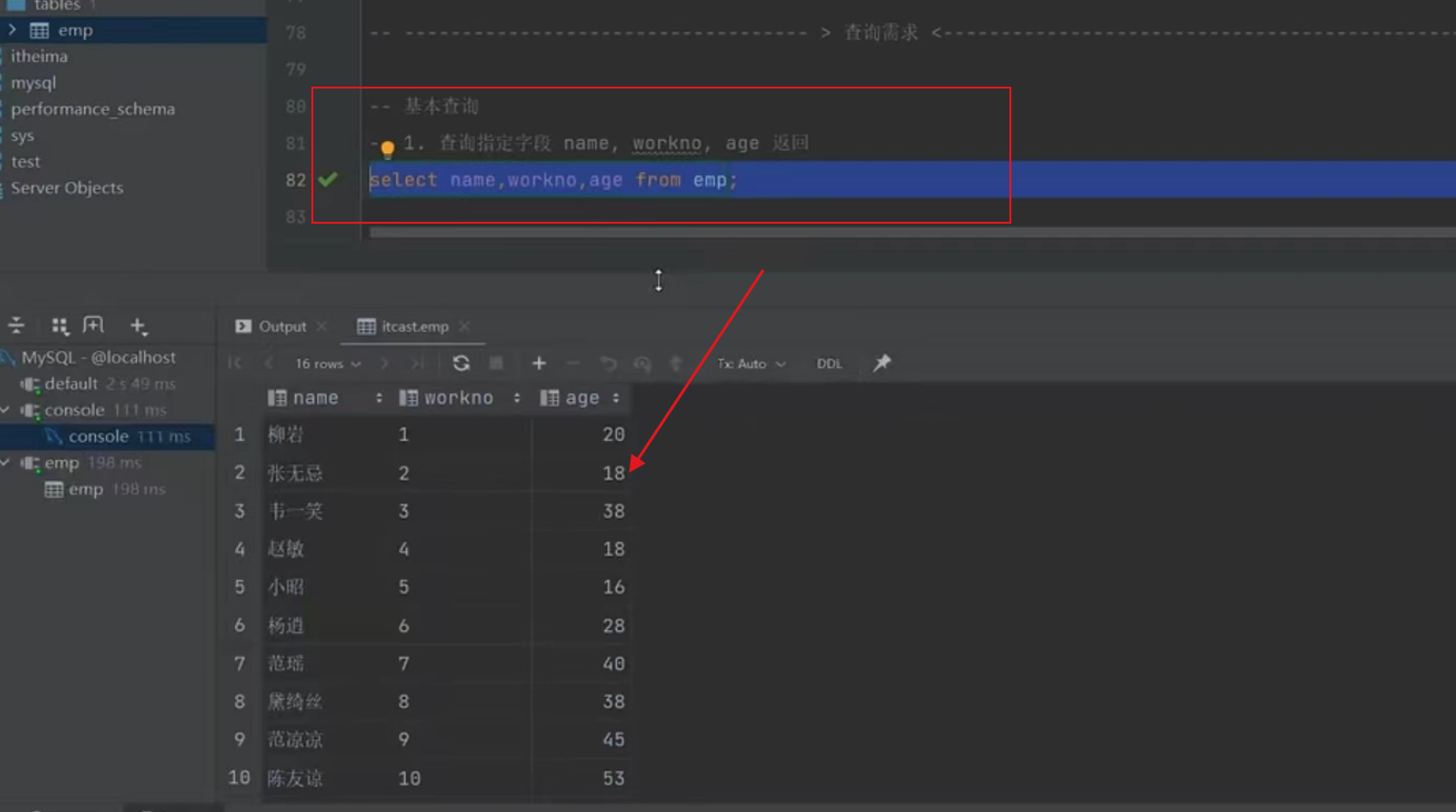
Task: Click the green checkmark beside line 82
Action: click(328, 179)
